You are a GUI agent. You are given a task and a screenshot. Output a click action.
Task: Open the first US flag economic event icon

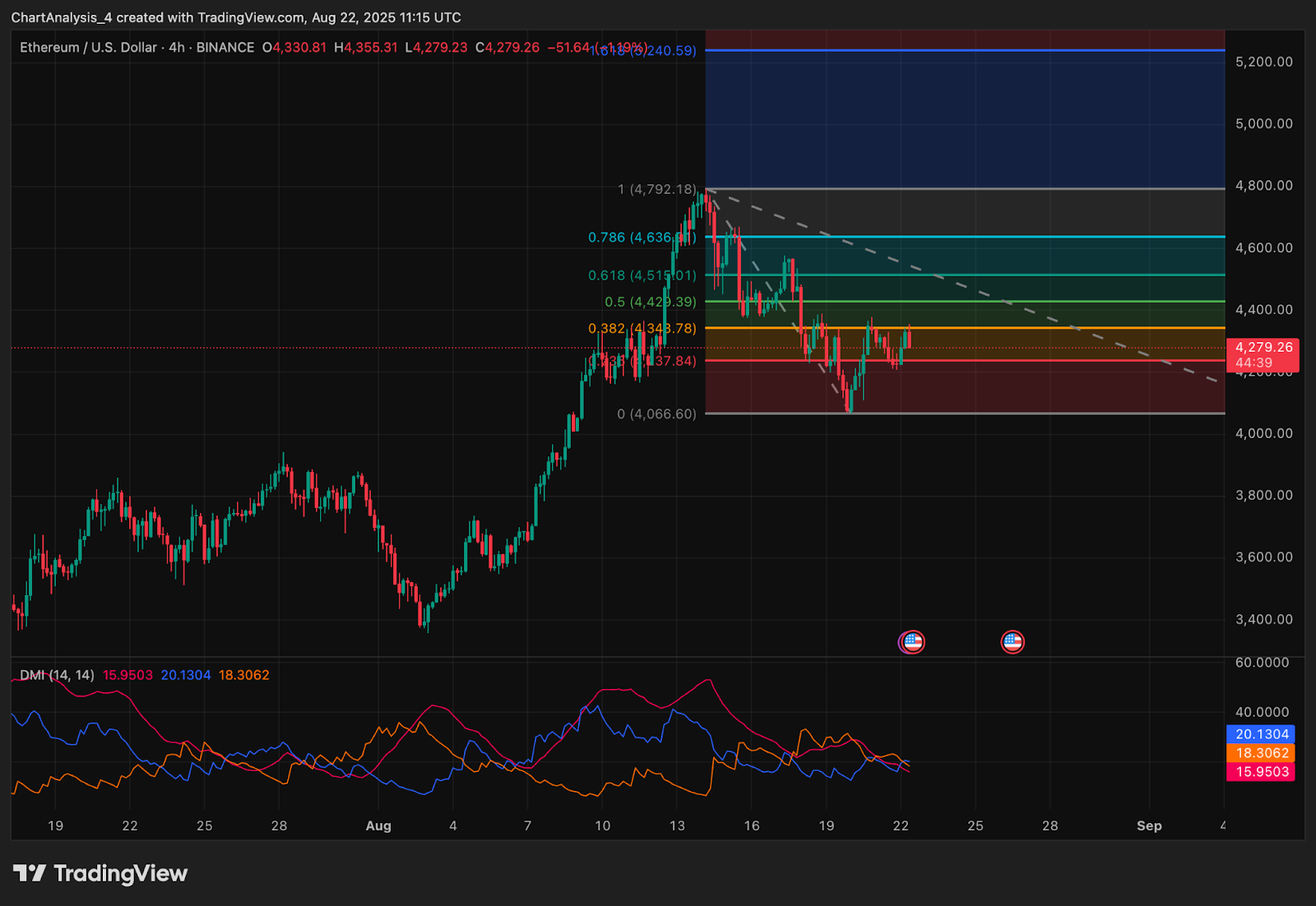click(912, 641)
